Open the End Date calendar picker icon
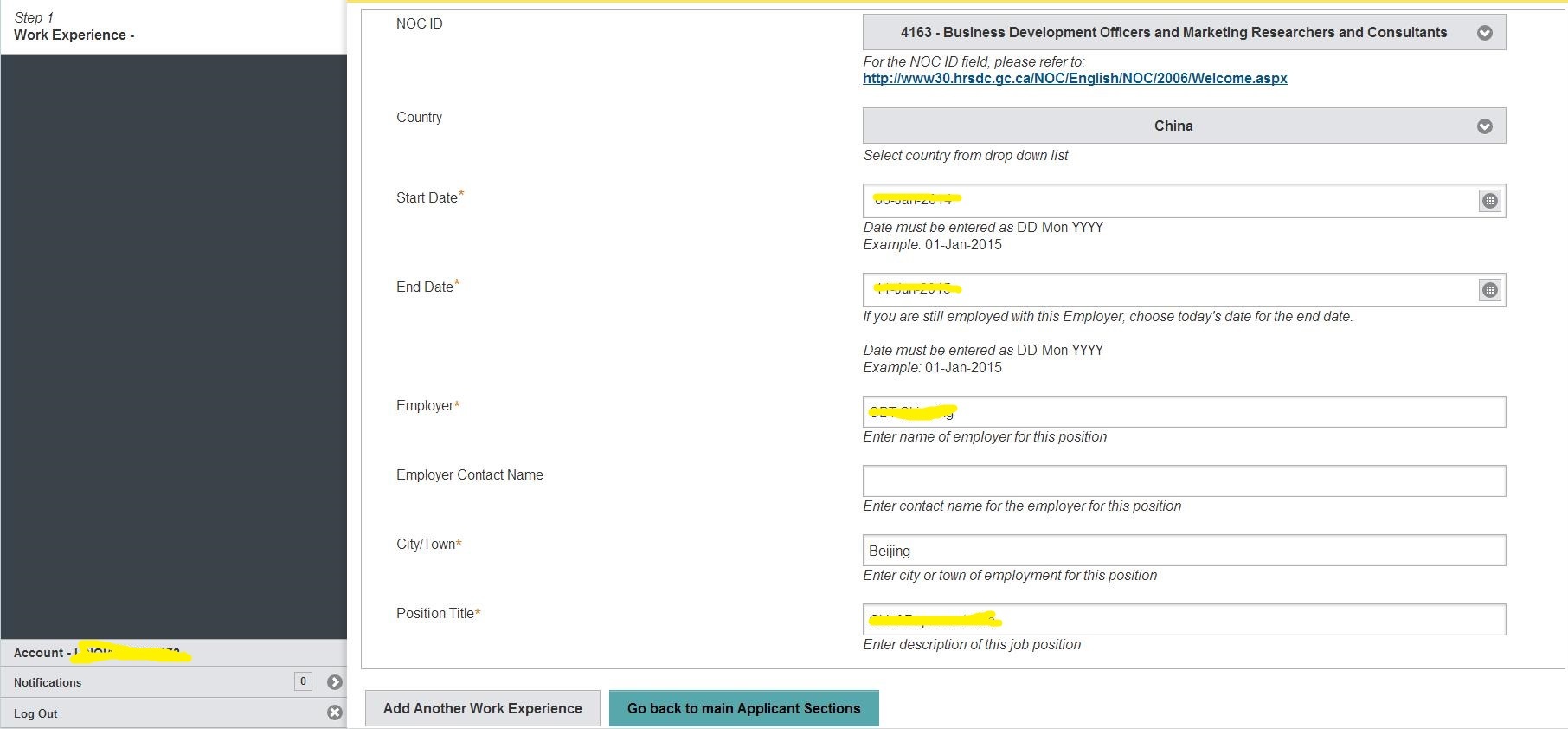Image resolution: width=1568 pixels, height=729 pixels. pos(1489,290)
